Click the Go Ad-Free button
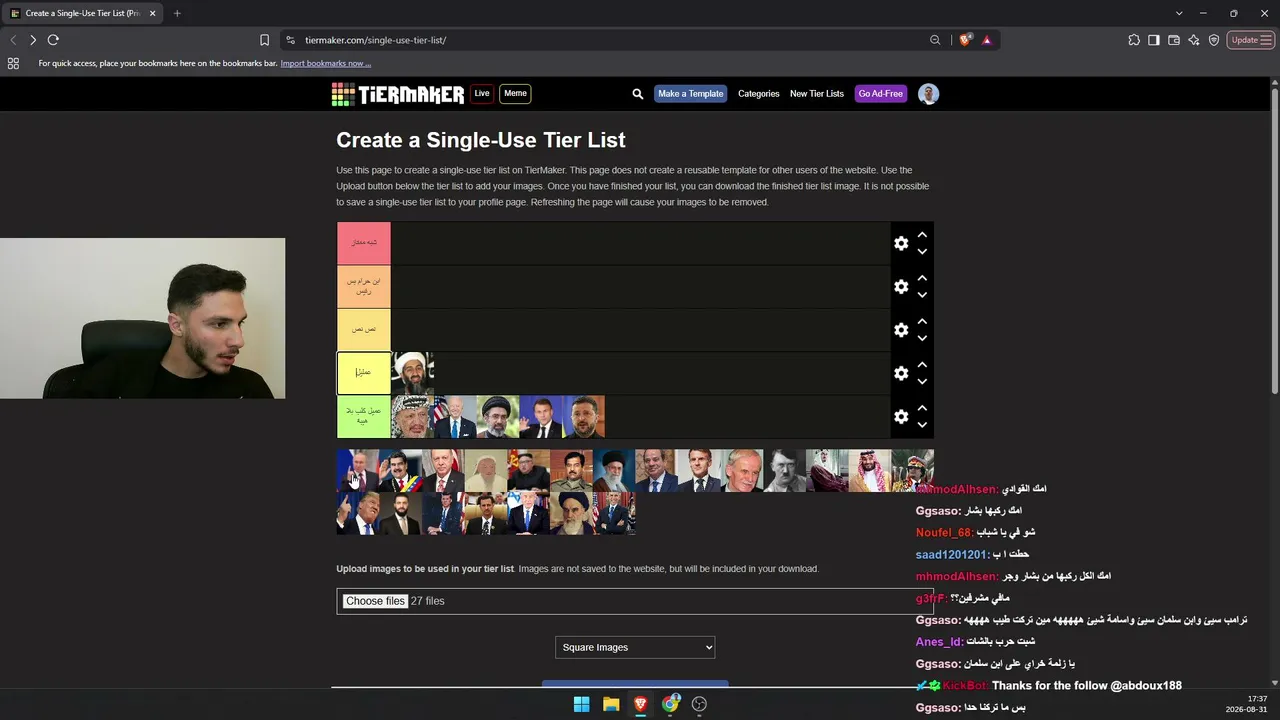Screen dimensions: 1280x720 click(x=881, y=94)
